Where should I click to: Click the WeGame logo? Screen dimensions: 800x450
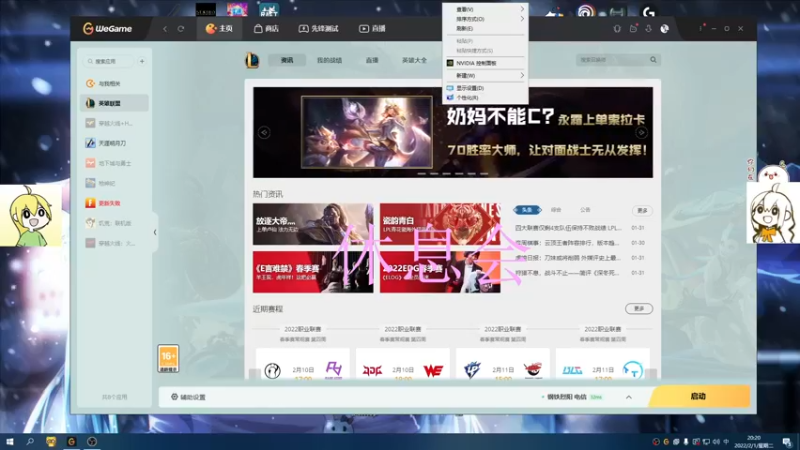tap(107, 29)
